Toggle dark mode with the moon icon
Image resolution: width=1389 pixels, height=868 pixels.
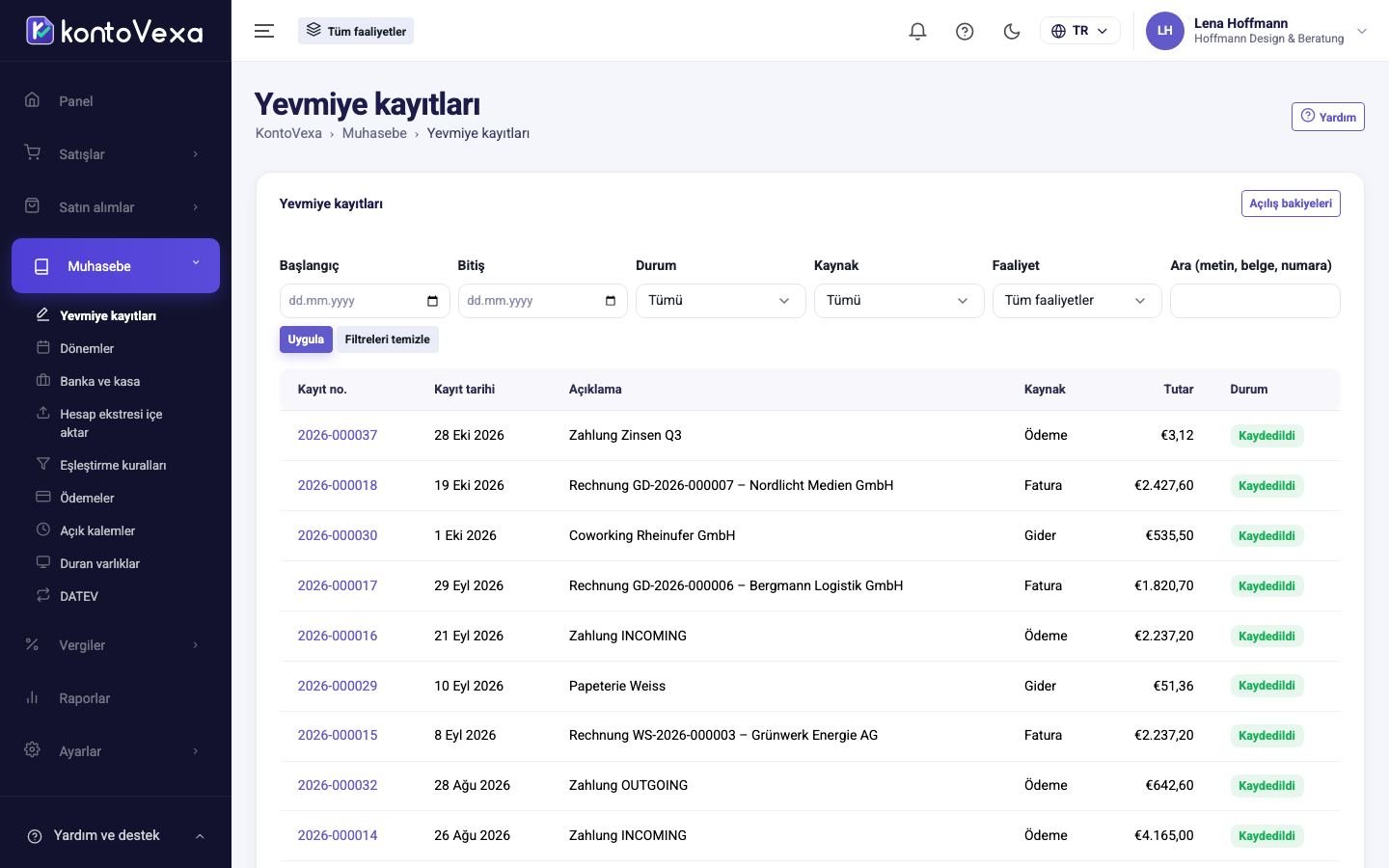click(x=1012, y=31)
